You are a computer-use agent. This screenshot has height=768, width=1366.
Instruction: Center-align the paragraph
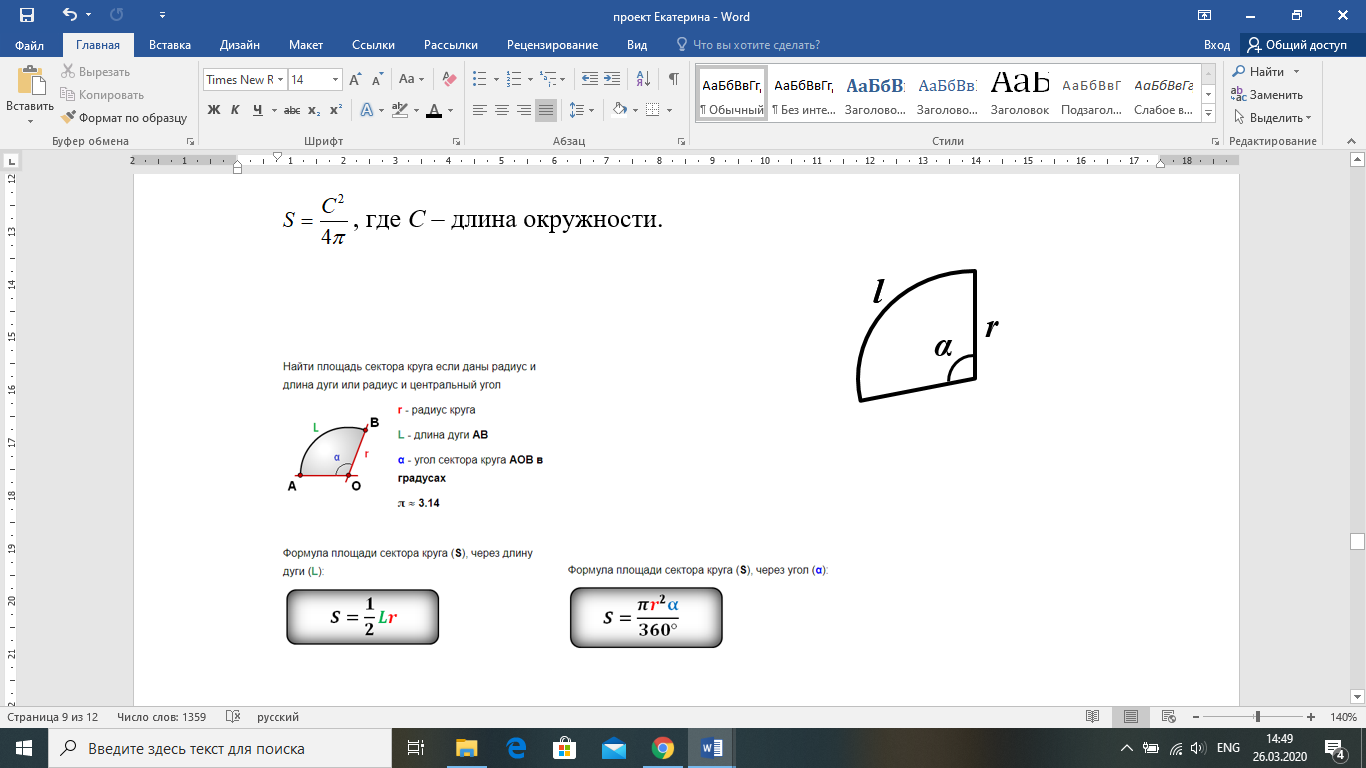click(501, 110)
